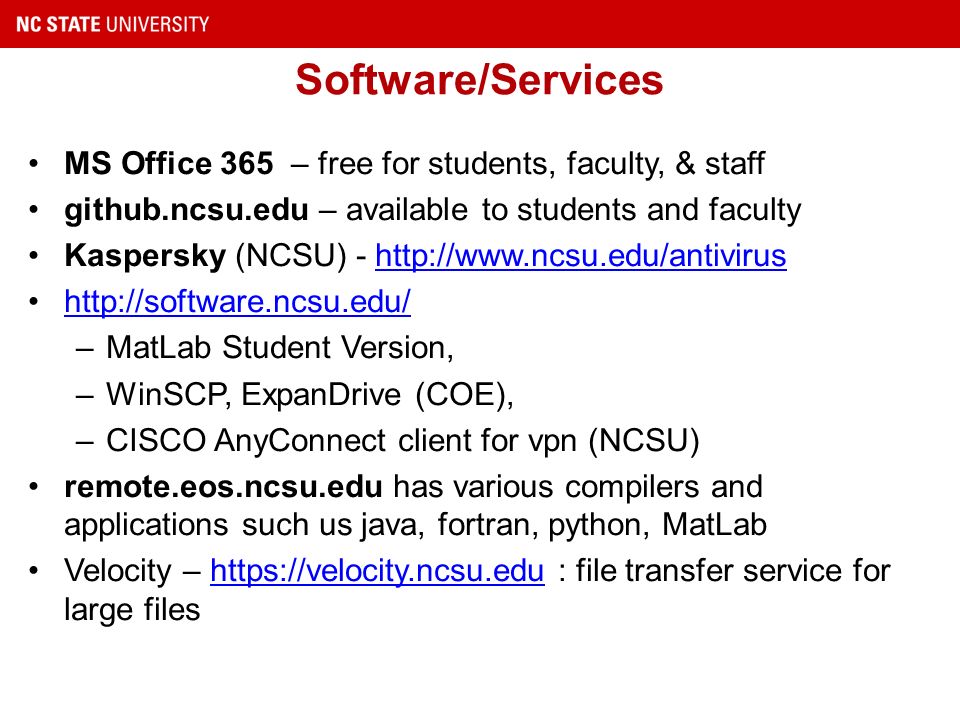This screenshot has width=960, height=720.
Task: Click the WinSCP, ExpanDrive (COE) sub-item
Action: [x=310, y=394]
